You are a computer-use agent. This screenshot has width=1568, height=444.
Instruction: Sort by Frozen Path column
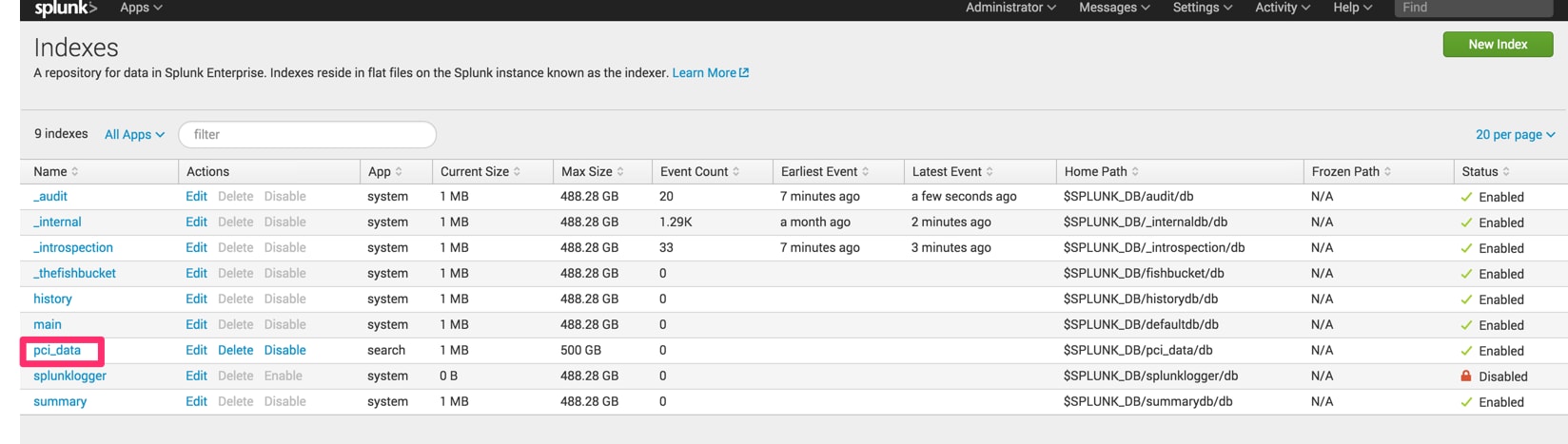(1351, 172)
